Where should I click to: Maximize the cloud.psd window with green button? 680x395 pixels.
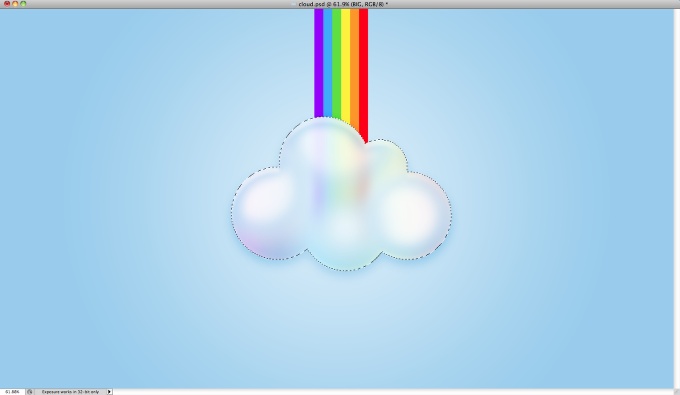(23, 3)
